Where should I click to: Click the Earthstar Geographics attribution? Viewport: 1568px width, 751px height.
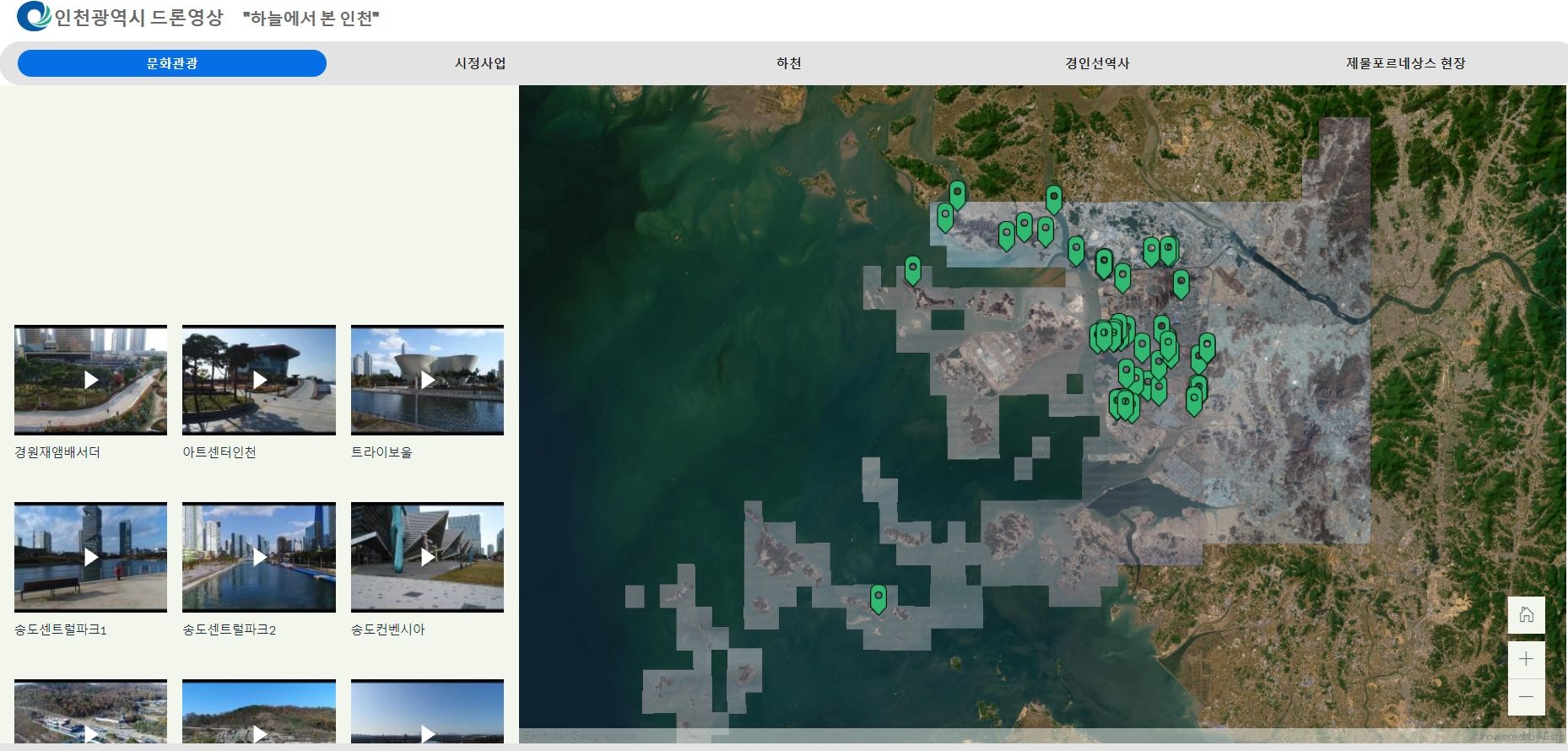(580, 736)
